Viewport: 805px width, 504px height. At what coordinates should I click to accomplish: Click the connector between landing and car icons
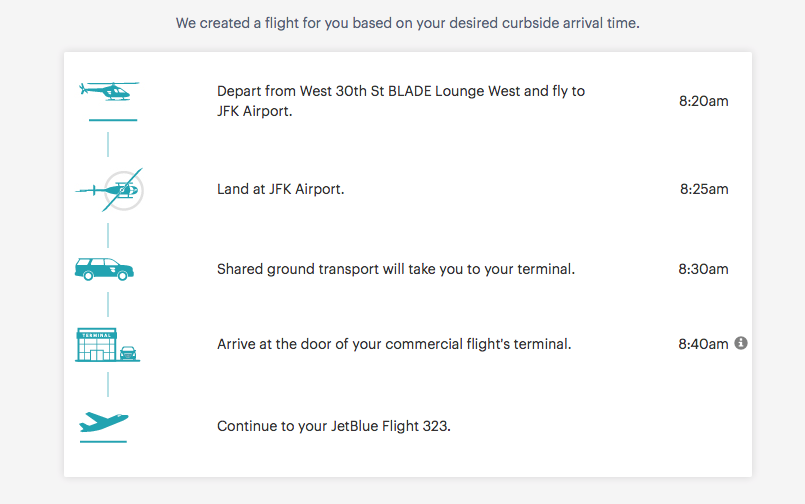[x=108, y=234]
